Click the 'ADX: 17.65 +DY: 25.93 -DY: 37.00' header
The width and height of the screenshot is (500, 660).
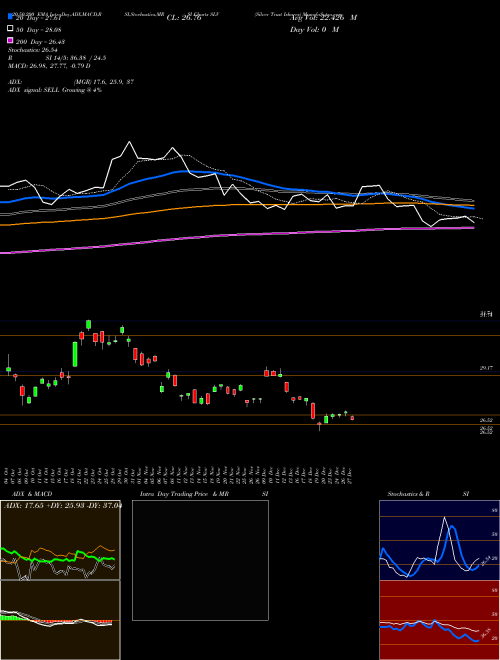pos(62,505)
